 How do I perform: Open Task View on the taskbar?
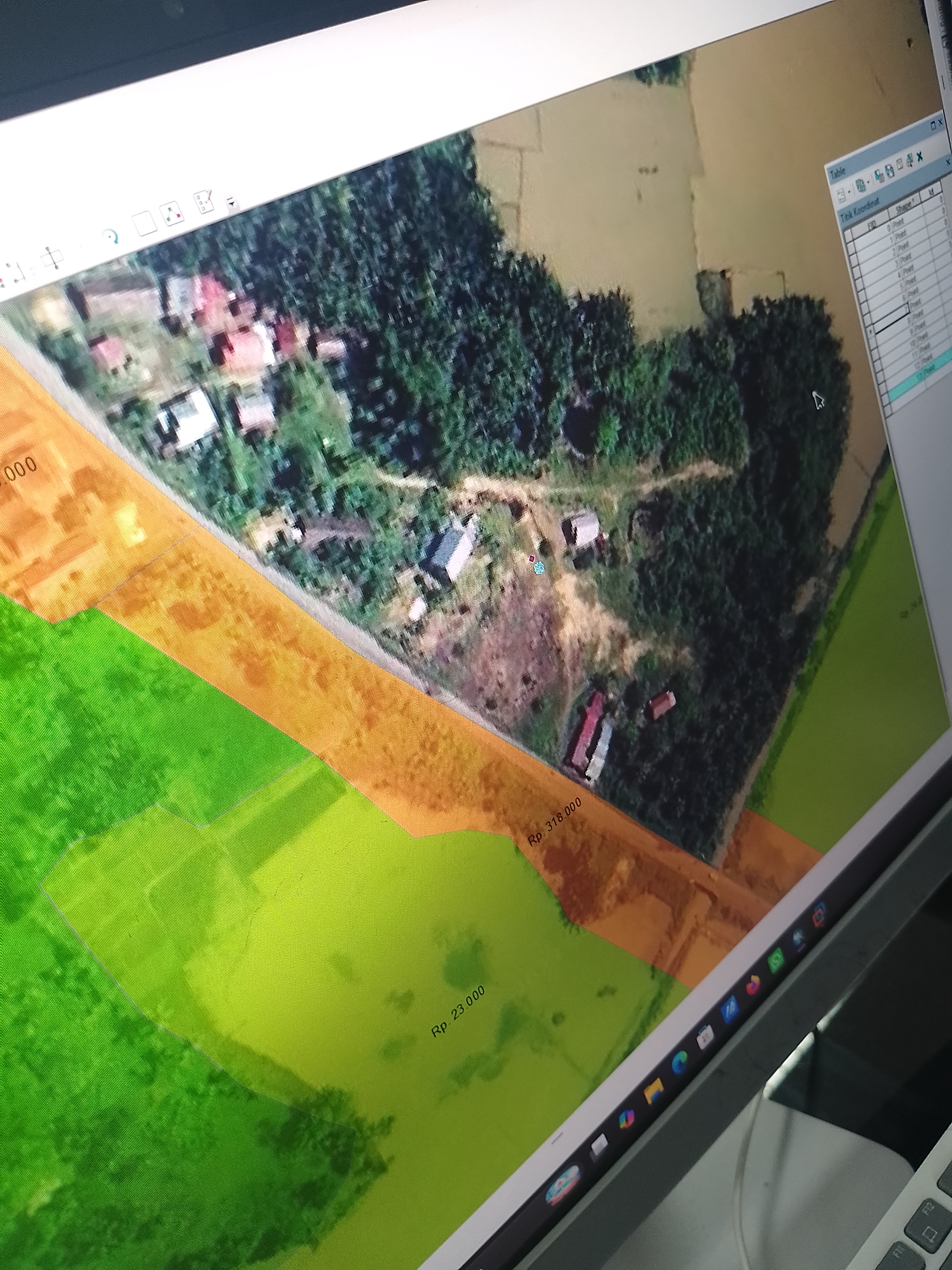point(599,1146)
